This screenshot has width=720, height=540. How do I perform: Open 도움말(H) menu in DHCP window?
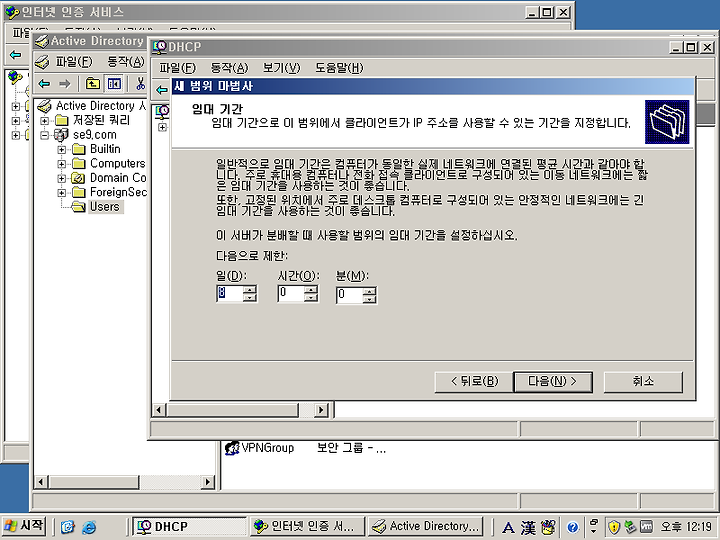pos(339,68)
